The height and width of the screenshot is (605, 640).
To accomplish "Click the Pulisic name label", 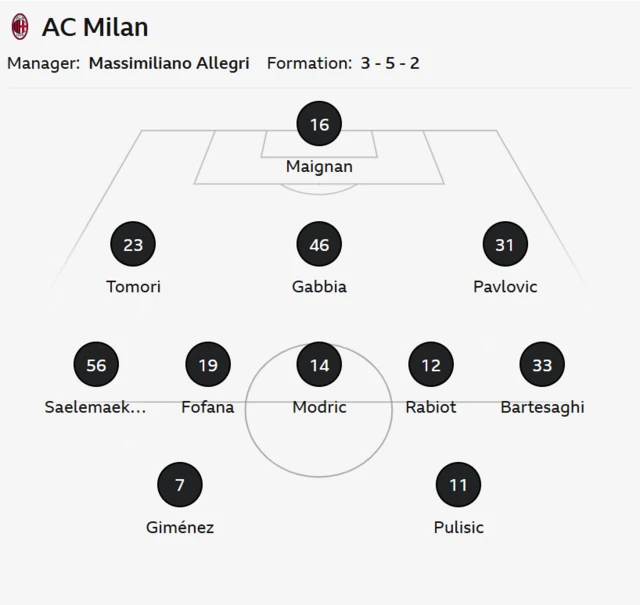I will pyautogui.click(x=458, y=527).
